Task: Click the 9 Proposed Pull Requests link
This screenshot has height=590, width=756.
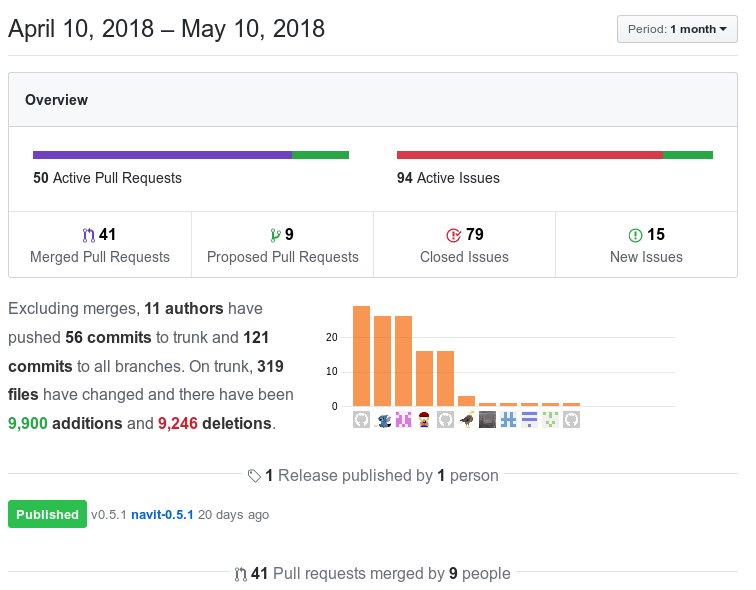Action: [283, 245]
